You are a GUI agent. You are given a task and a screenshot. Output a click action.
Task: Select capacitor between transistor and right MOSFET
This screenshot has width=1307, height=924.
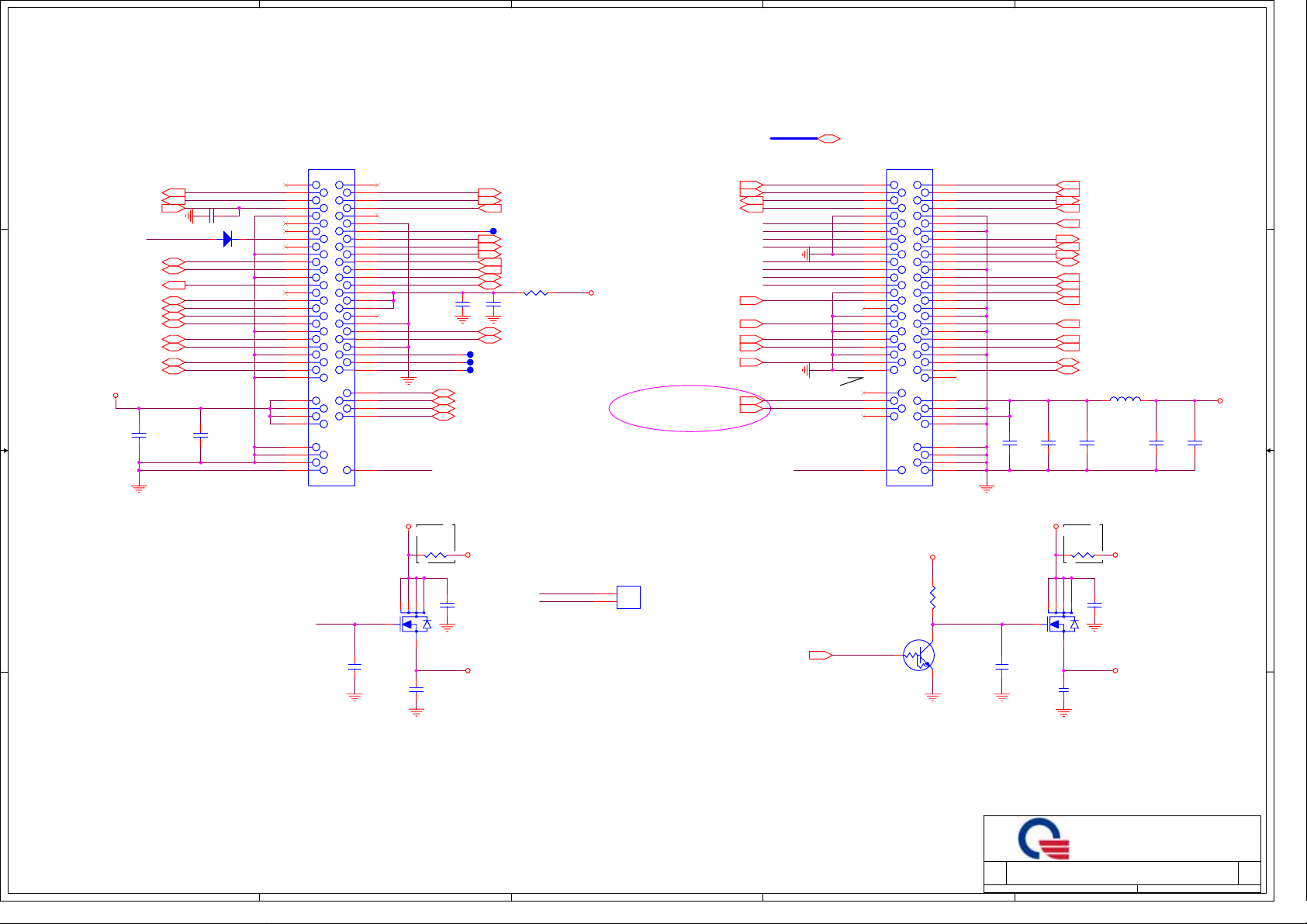(x=1001, y=666)
